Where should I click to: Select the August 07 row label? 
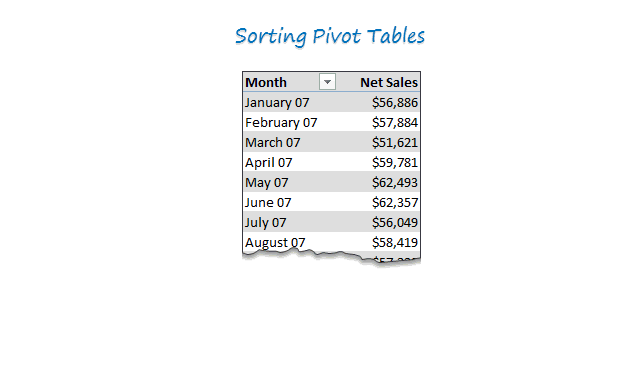coord(275,242)
